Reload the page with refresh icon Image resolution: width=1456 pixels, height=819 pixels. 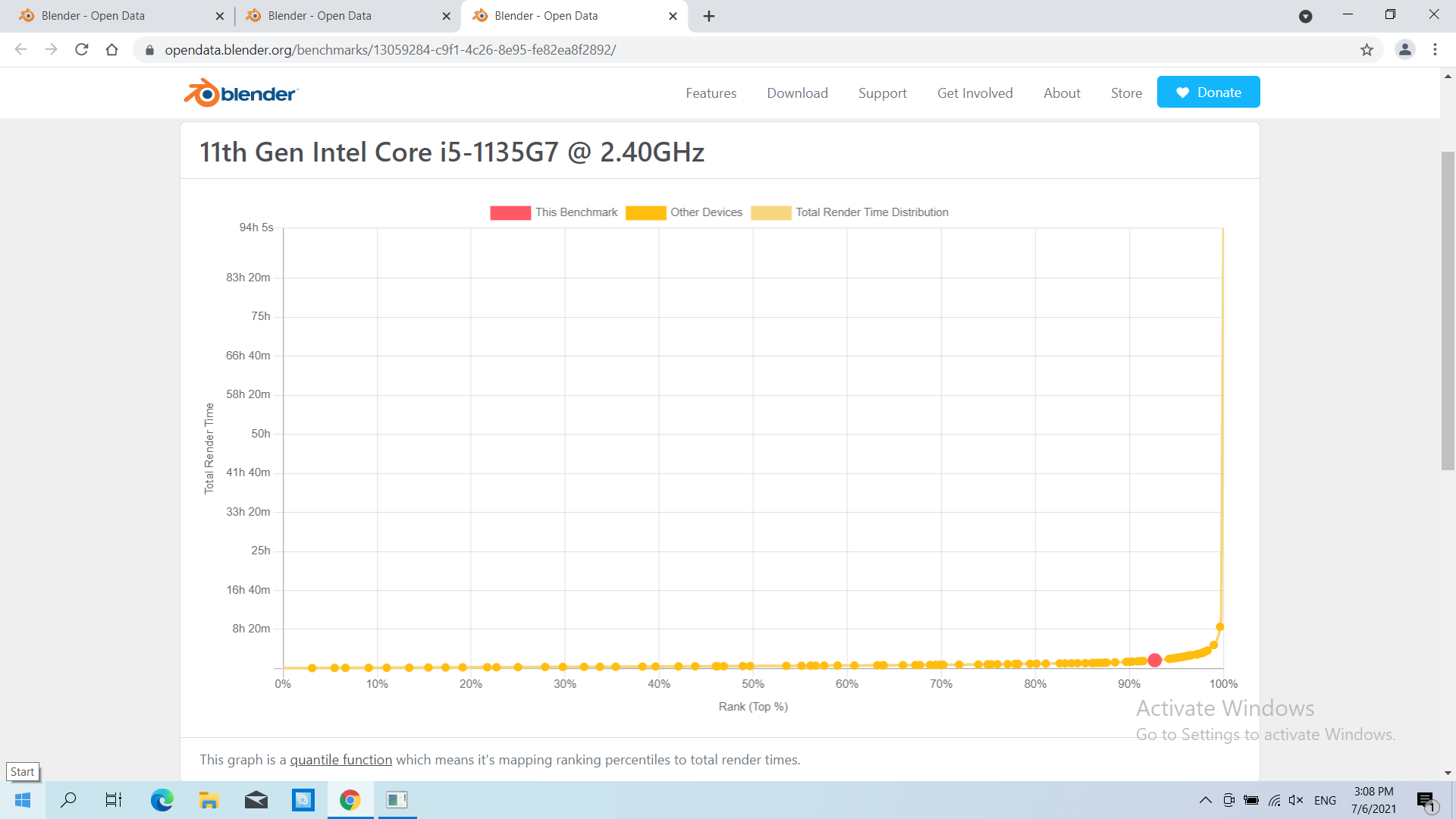(x=82, y=50)
